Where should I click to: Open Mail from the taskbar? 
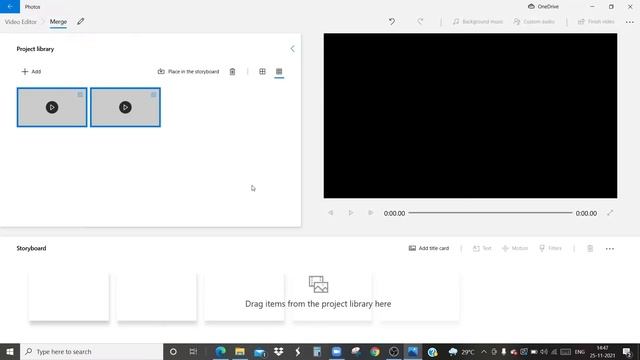click(x=260, y=351)
